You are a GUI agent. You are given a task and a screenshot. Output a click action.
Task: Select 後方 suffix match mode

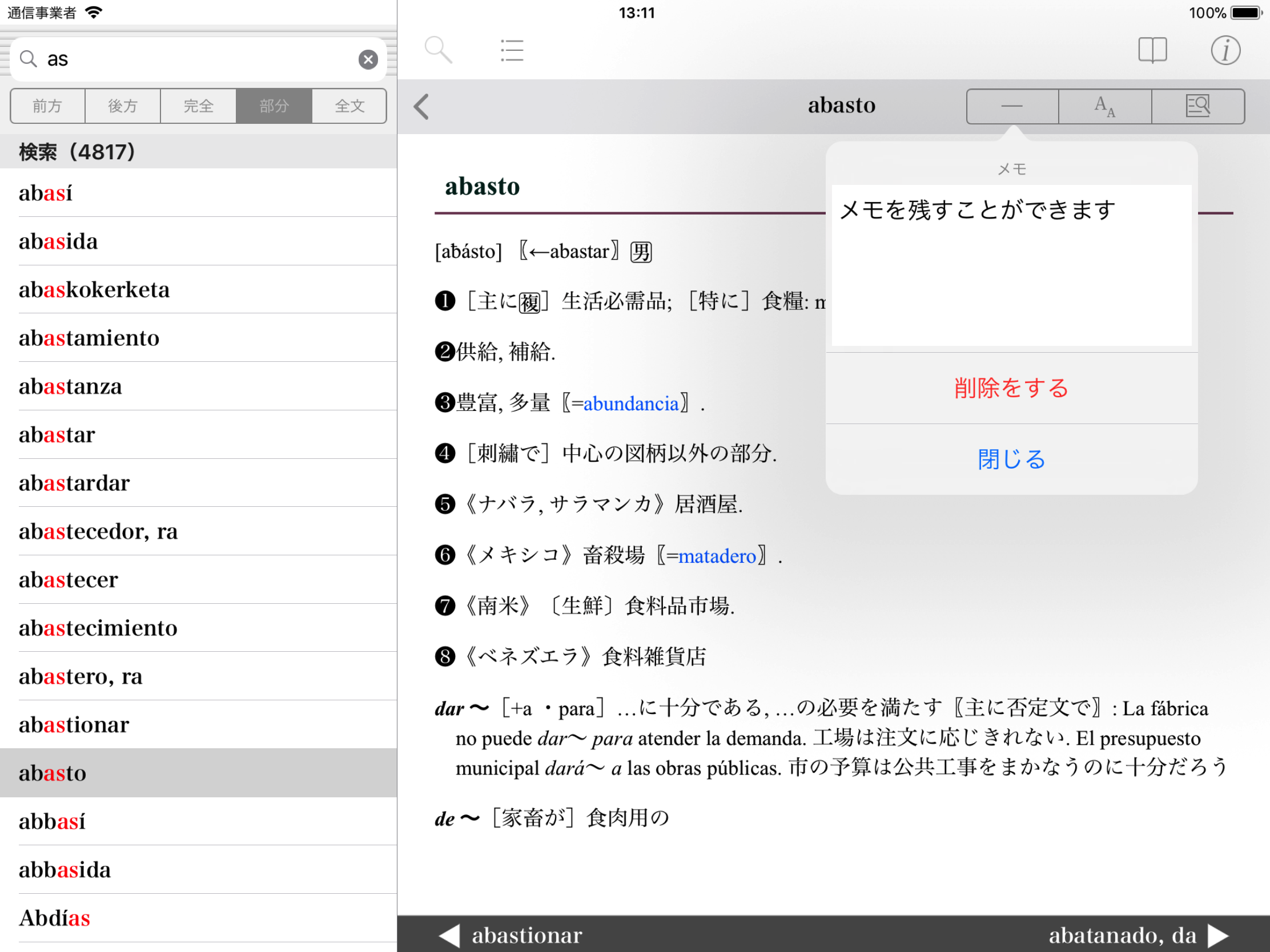123,106
